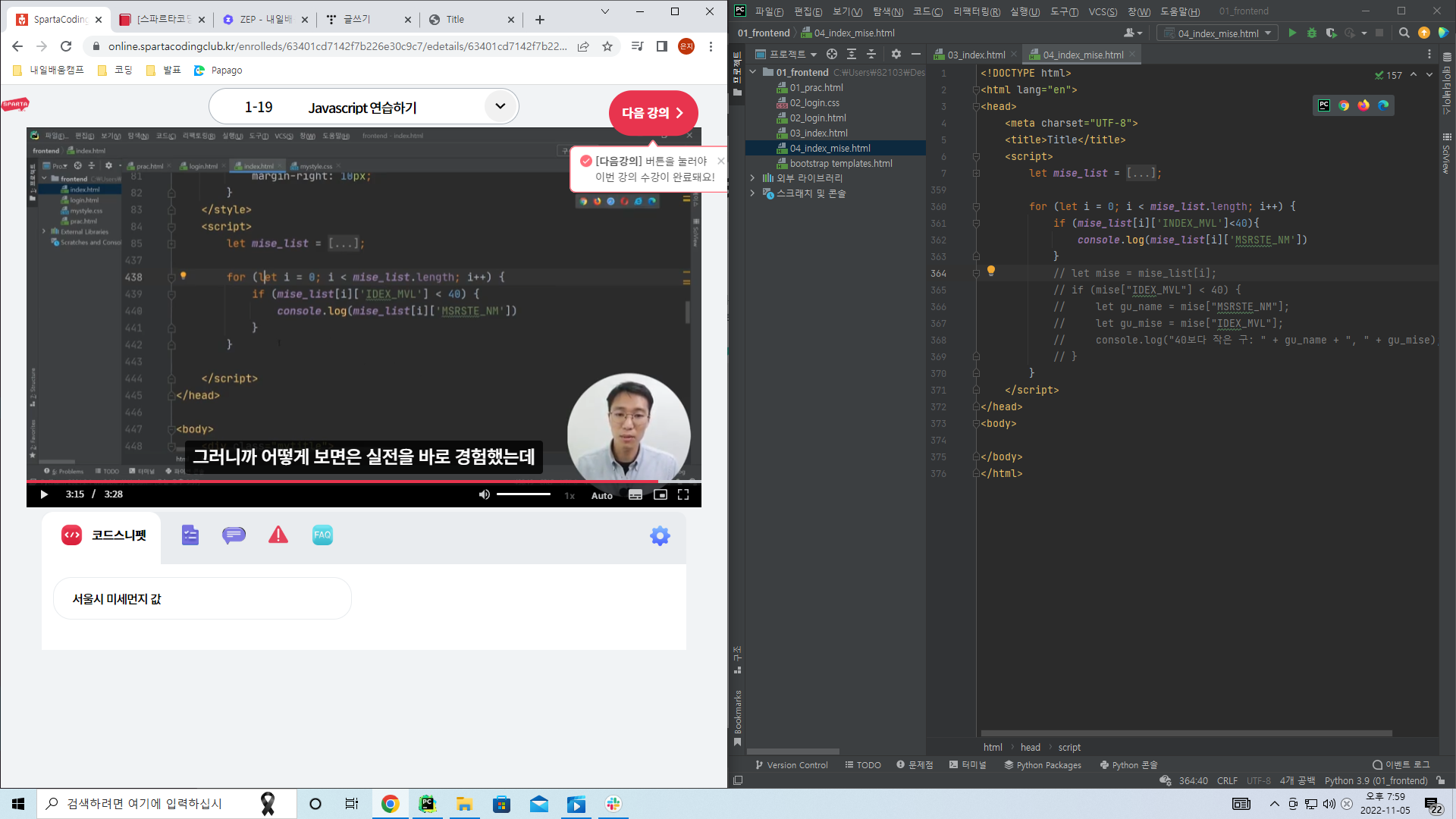The width and height of the screenshot is (1456, 819).
Task: Toggle picture-in-picture for the video
Action: pyautogui.click(x=661, y=494)
